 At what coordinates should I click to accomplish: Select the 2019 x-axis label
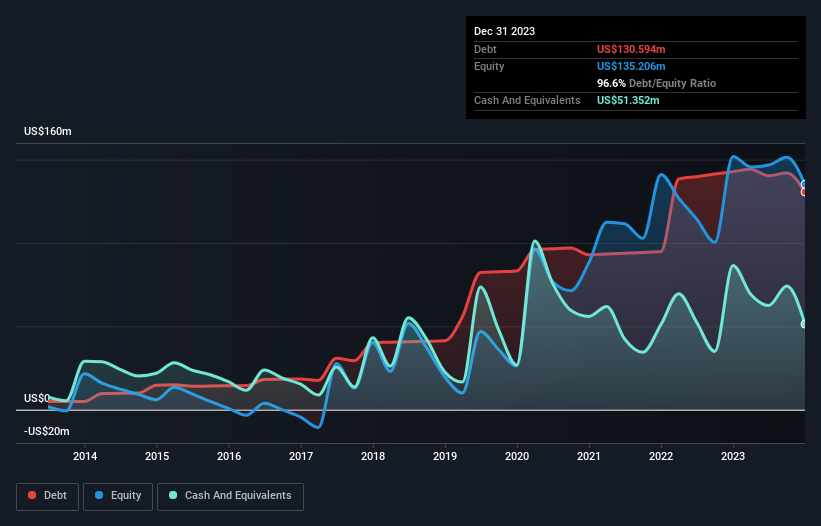(x=445, y=456)
